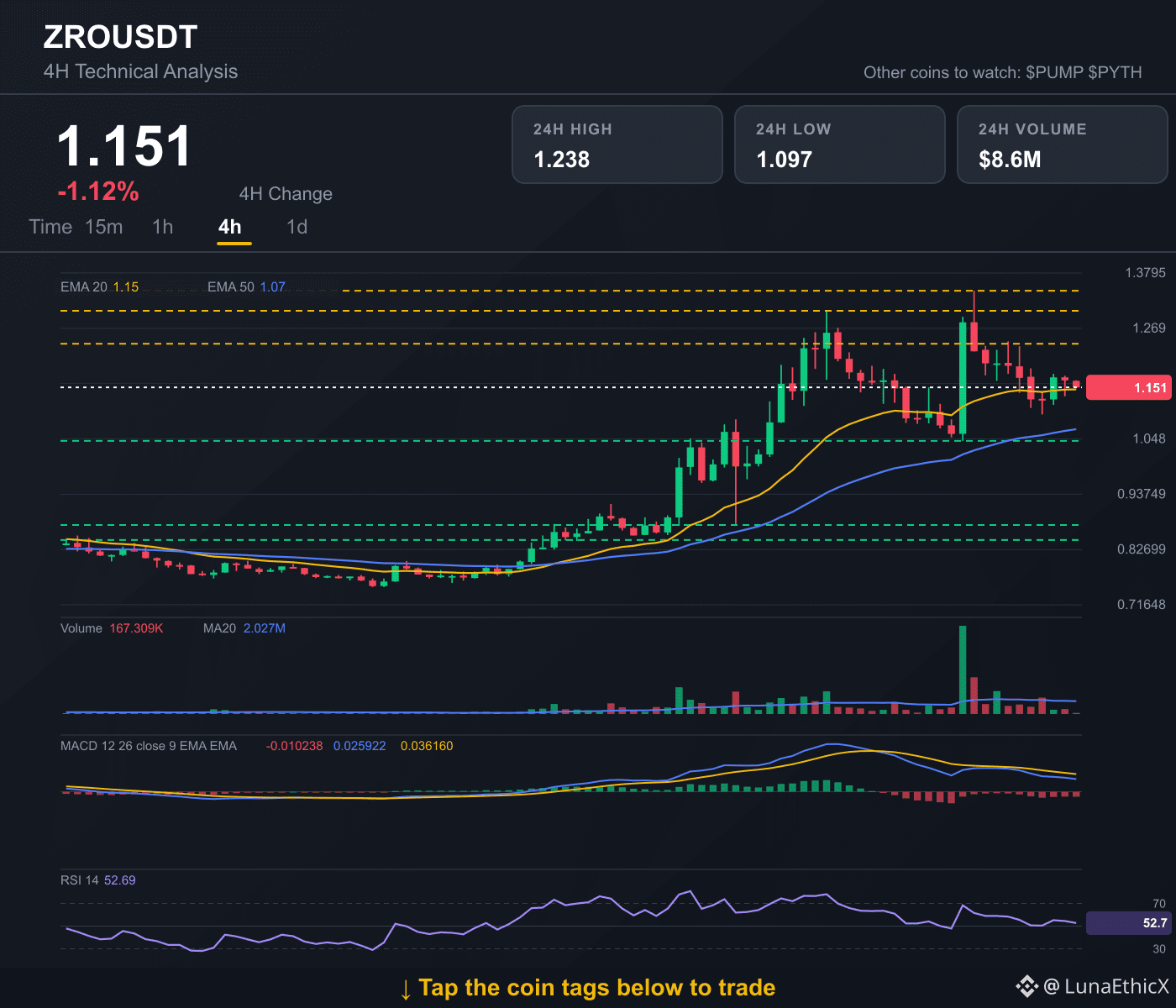Viewport: 1176px width, 1008px height.
Task: Click the 1.048 price axis label
Action: [x=1149, y=438]
